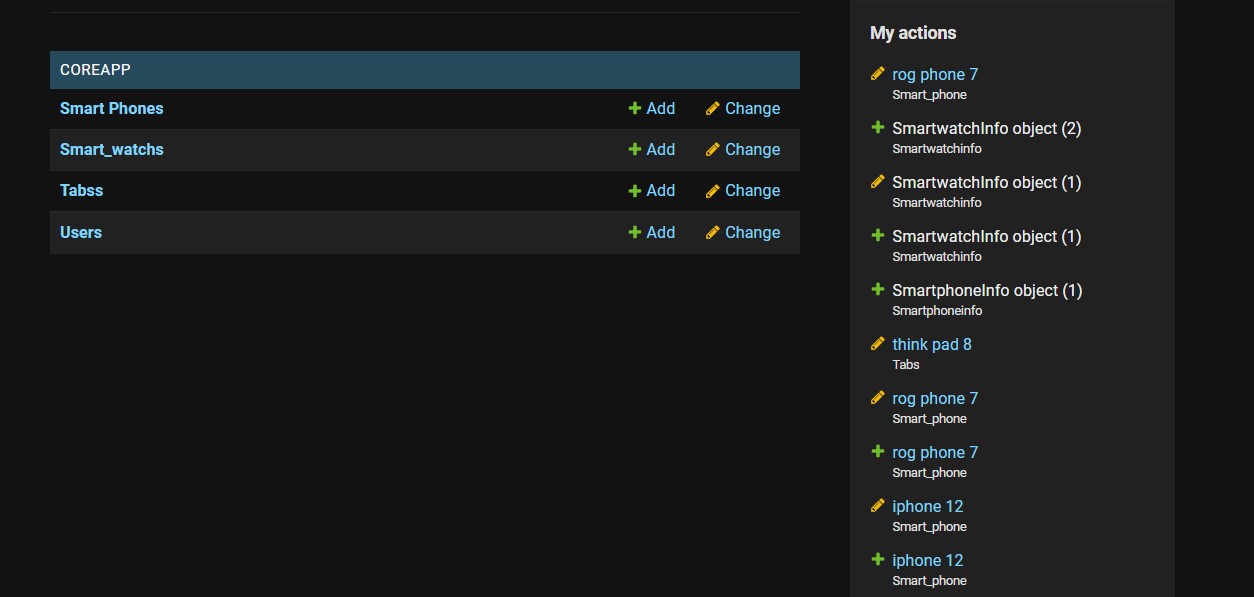Open the Smart Phones model list
1254x597 pixels.
111,108
